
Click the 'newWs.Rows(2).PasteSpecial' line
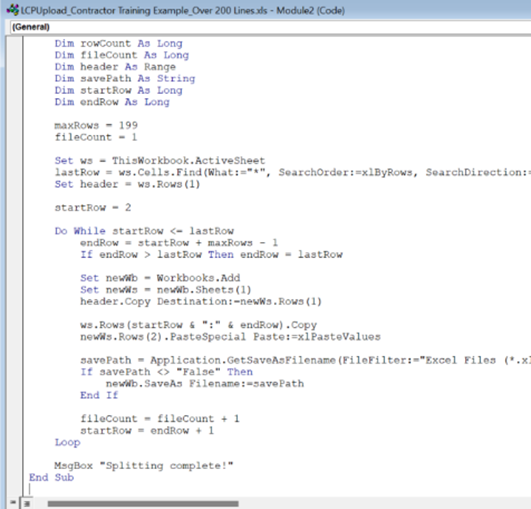(230, 337)
